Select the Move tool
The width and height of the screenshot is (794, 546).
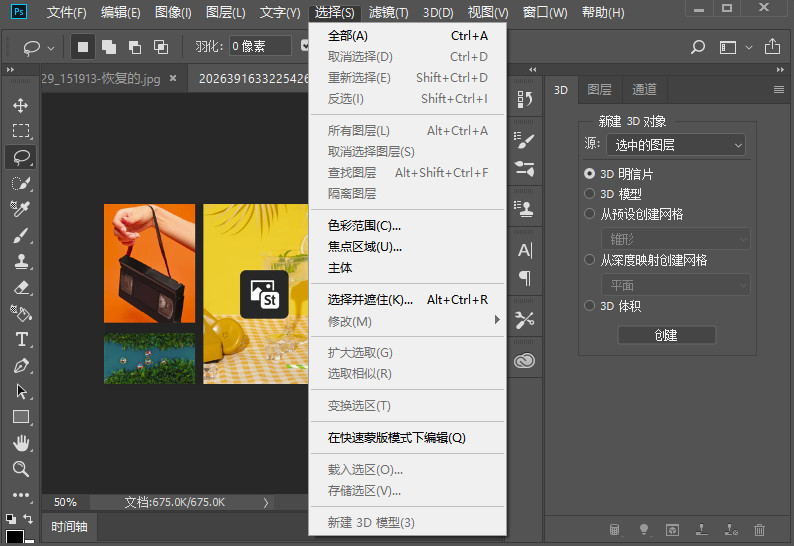(20, 105)
